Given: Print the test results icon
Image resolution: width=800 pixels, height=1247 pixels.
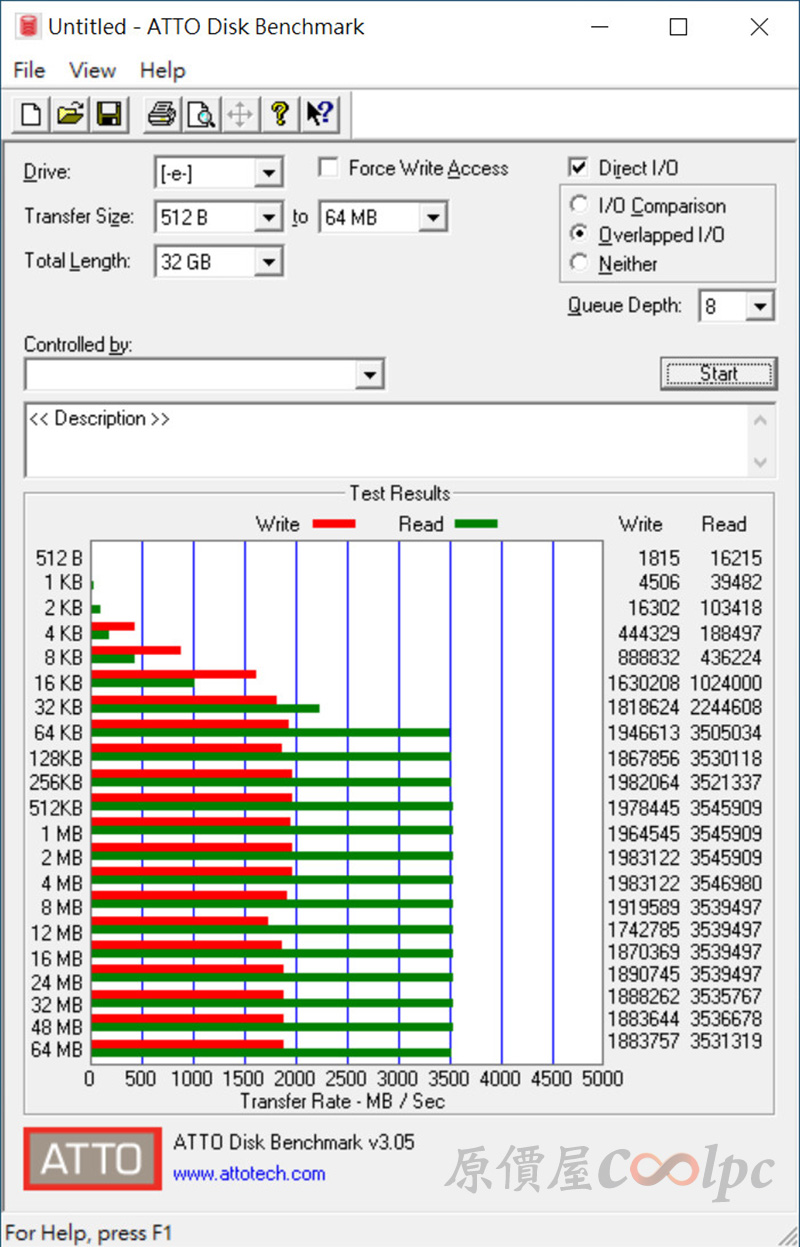Looking at the screenshot, I should coord(161,115).
